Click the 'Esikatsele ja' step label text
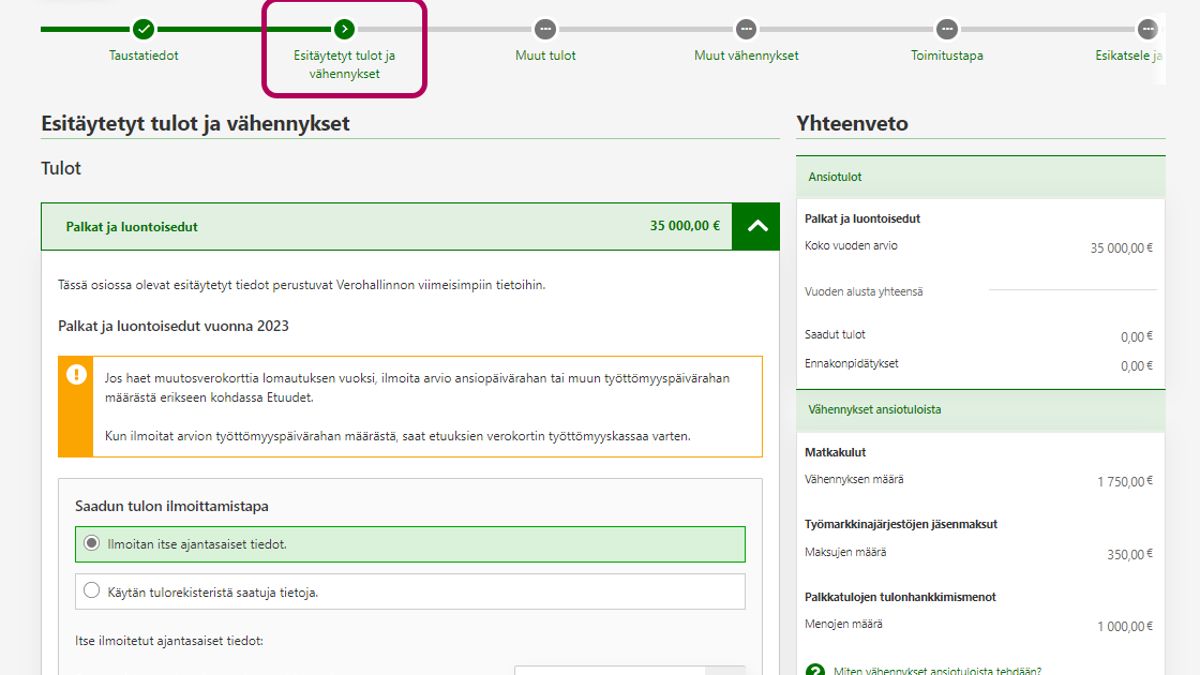The image size is (1200, 675). pyautogui.click(x=1128, y=56)
